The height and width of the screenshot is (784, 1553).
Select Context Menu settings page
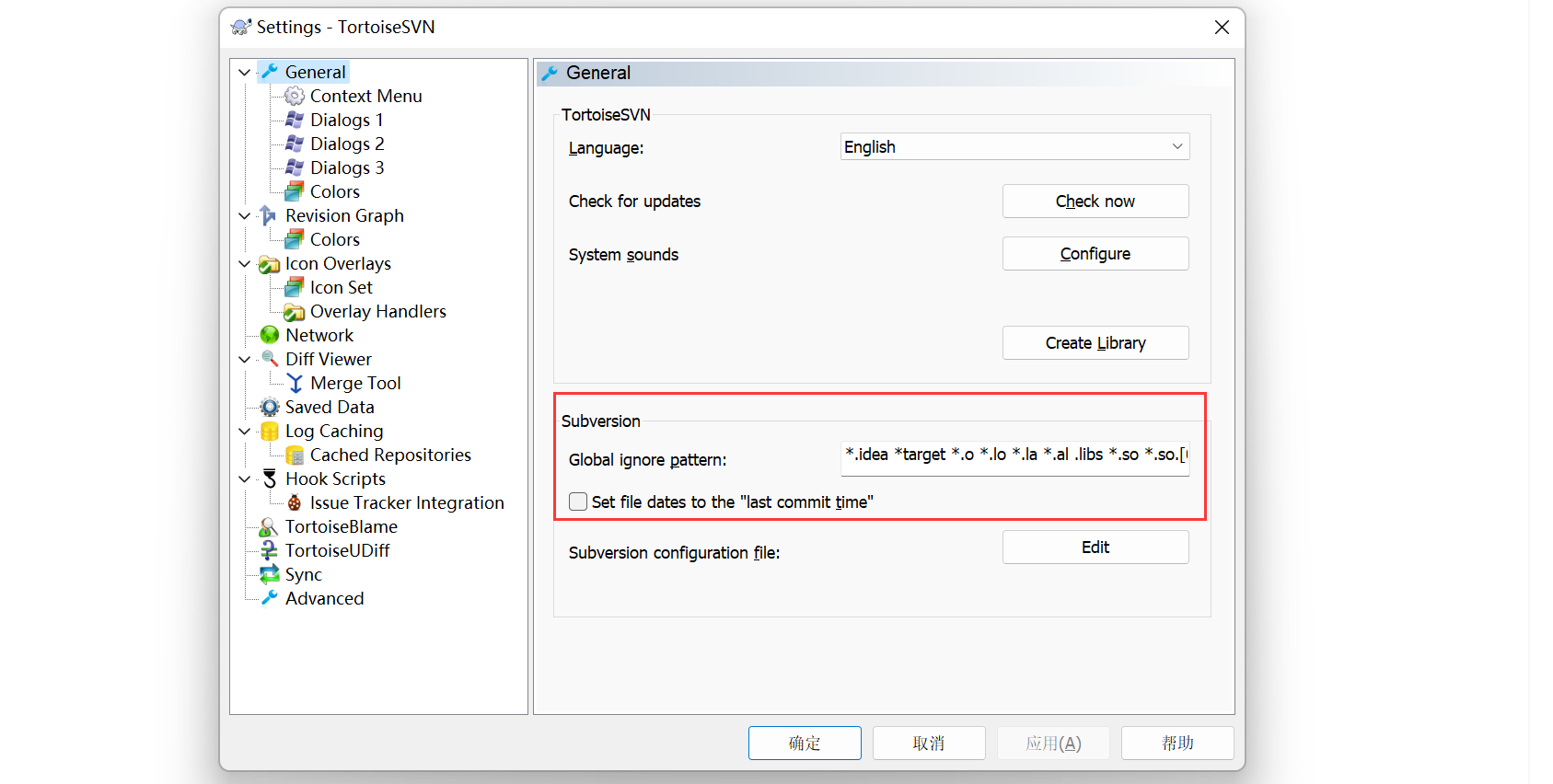tap(365, 96)
